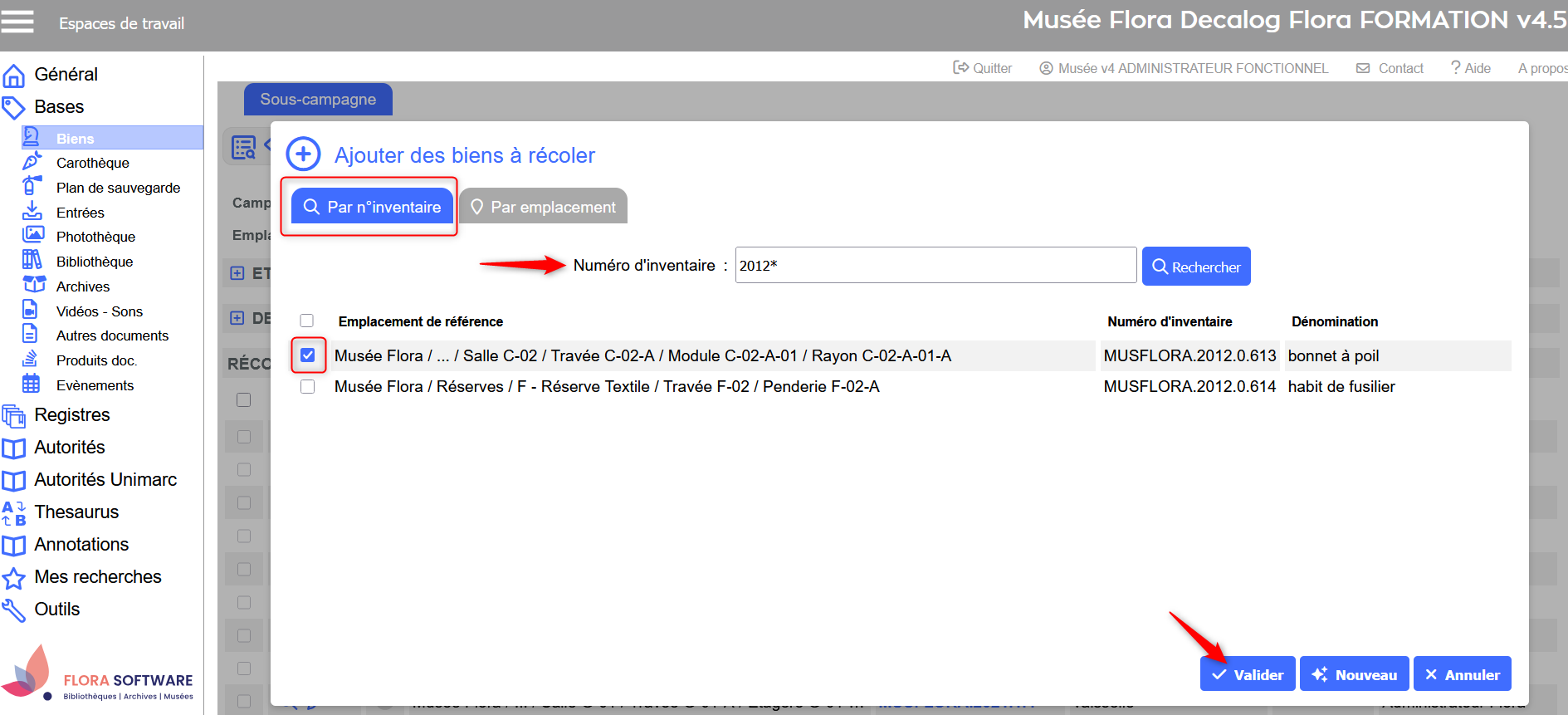Image resolution: width=1568 pixels, height=715 pixels.
Task: Click the Général home icon
Action: pyautogui.click(x=14, y=76)
